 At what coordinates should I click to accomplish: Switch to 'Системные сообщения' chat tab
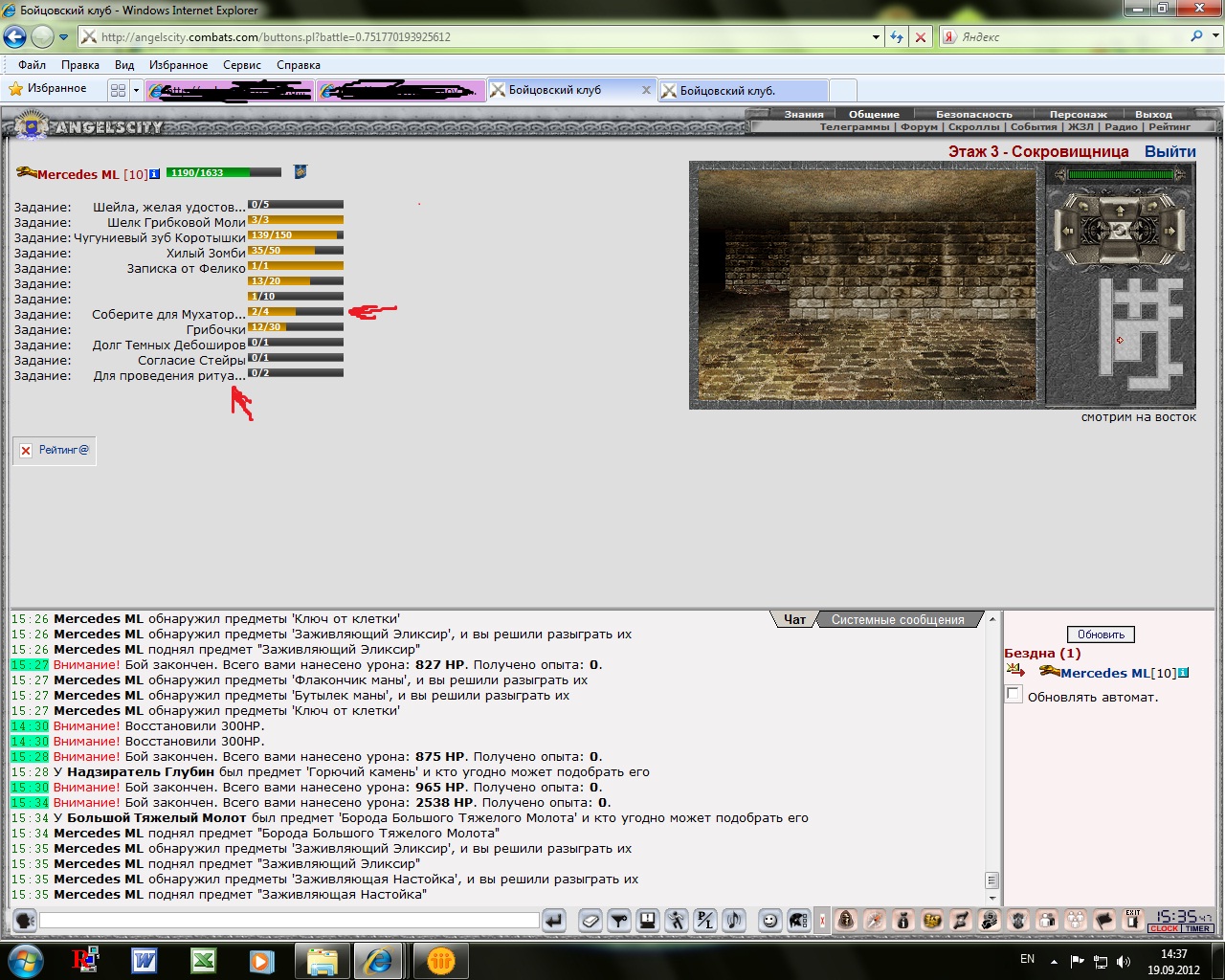[x=898, y=619]
